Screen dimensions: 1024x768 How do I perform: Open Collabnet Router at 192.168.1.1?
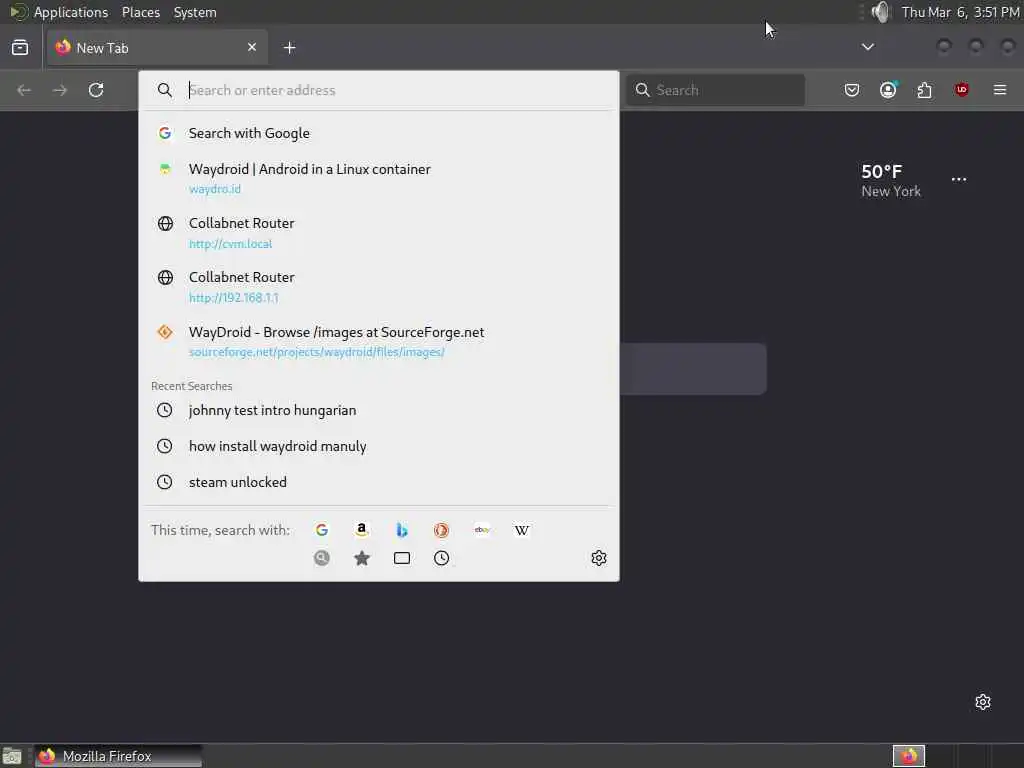click(x=379, y=287)
